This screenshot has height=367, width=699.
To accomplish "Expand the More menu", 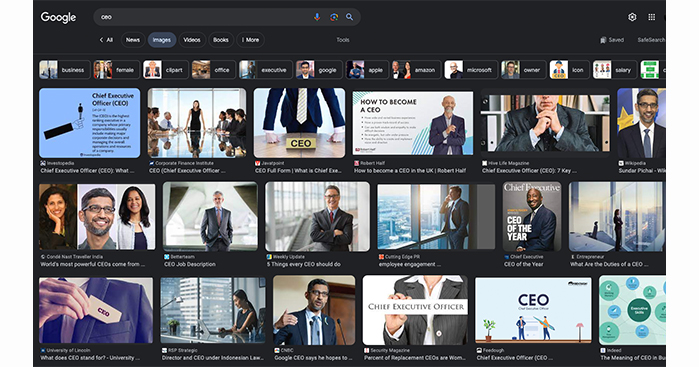I will [251, 40].
